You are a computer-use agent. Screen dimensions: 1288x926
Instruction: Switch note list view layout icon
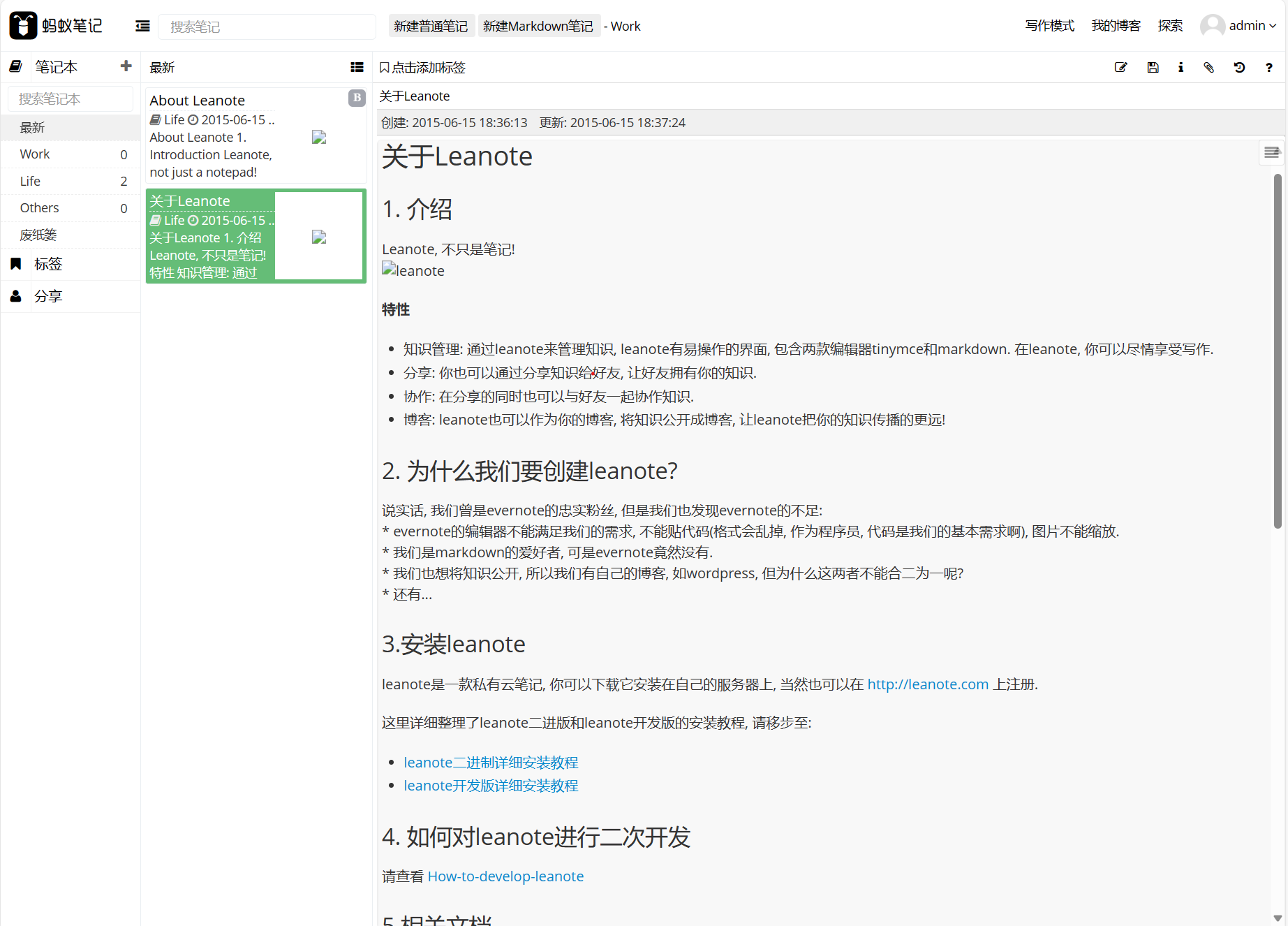pos(357,67)
